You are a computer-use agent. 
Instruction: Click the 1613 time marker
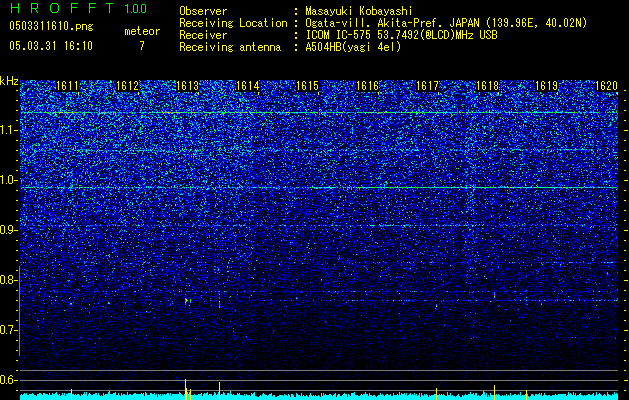(187, 86)
